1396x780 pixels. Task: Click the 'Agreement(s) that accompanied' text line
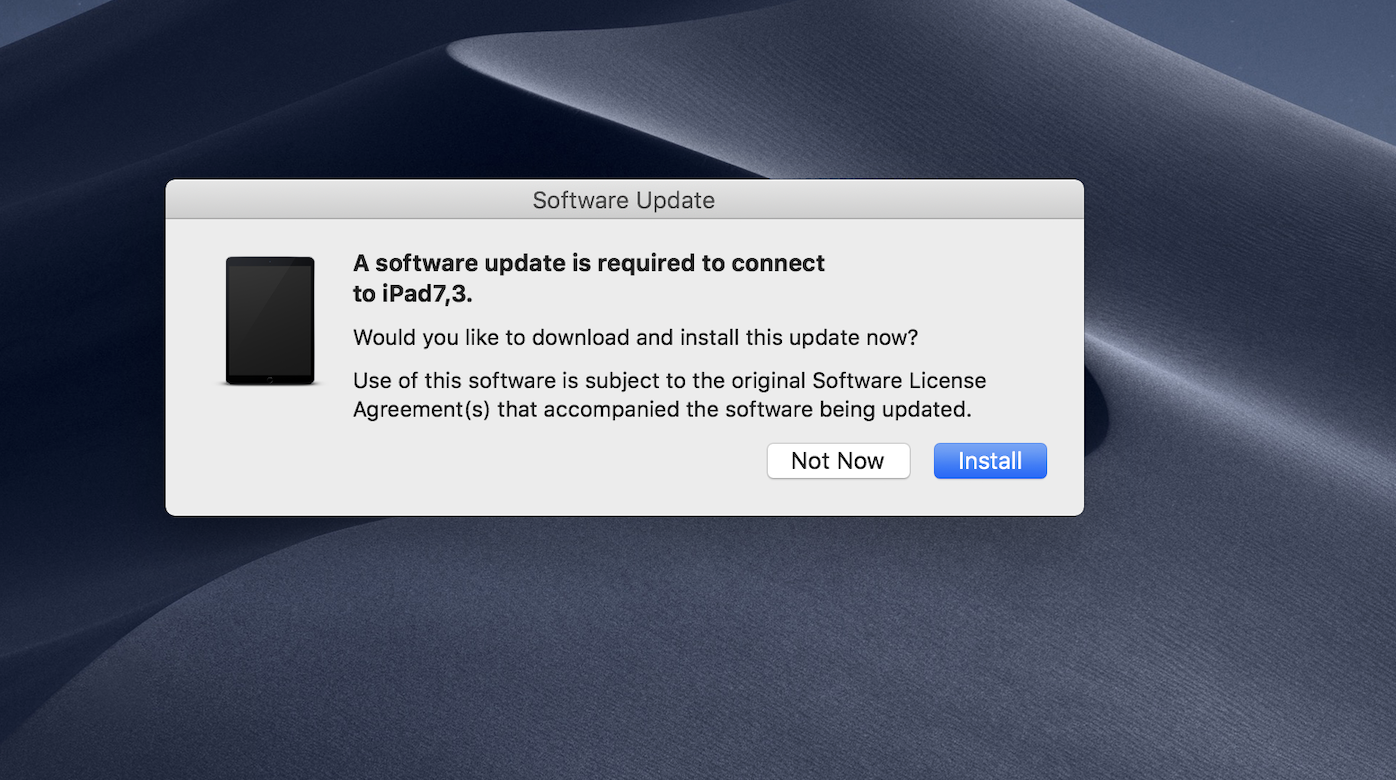[662, 409]
